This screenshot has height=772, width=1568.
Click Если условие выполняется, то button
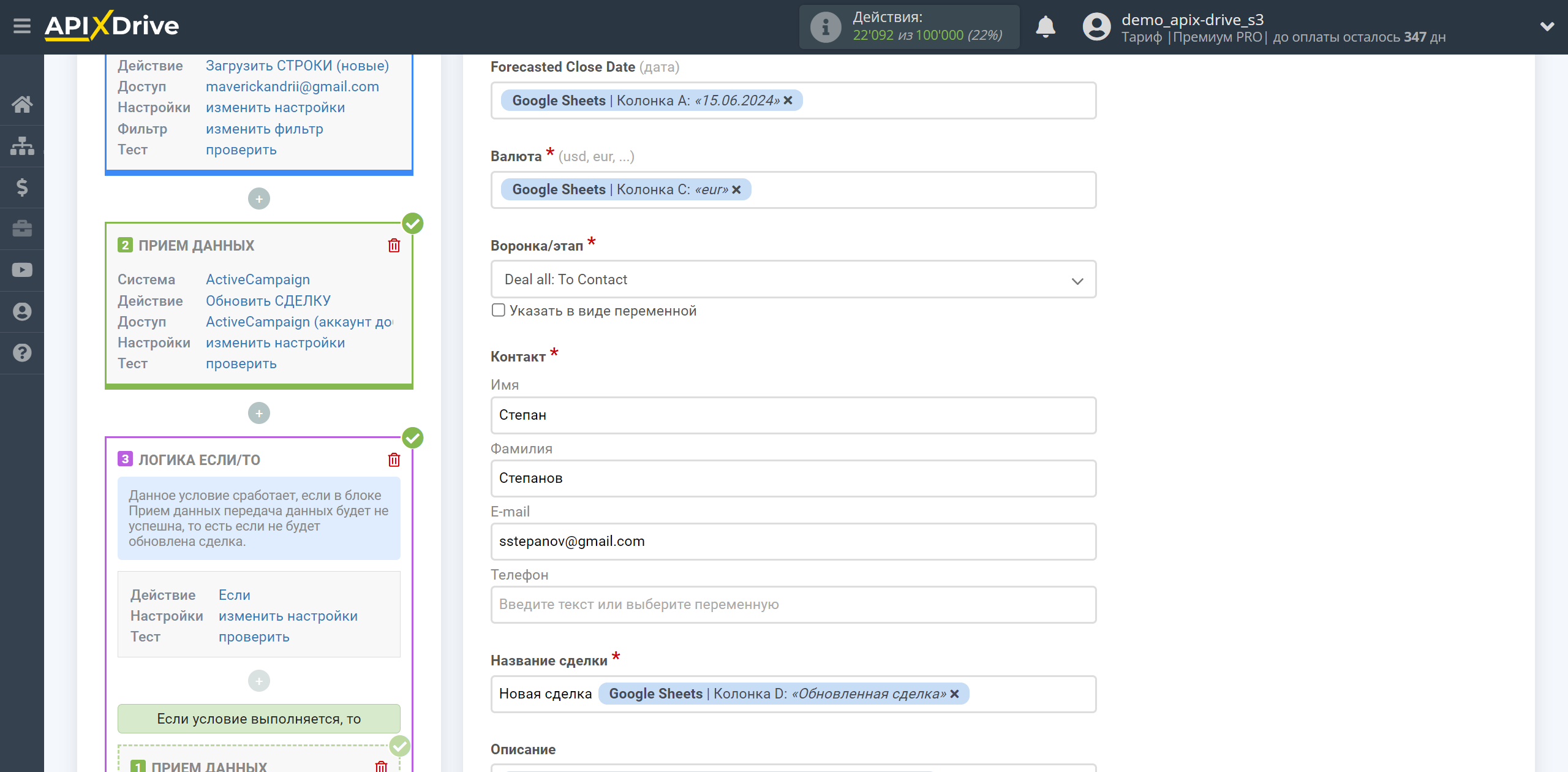[x=259, y=719]
